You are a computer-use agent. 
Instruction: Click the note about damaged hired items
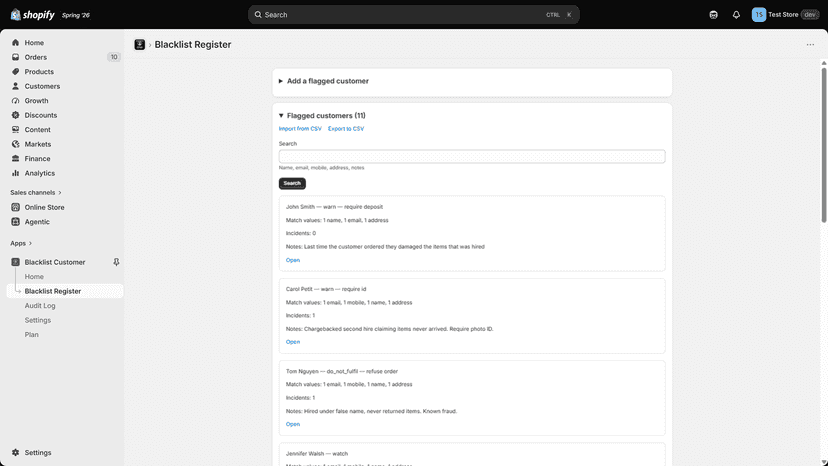385,247
